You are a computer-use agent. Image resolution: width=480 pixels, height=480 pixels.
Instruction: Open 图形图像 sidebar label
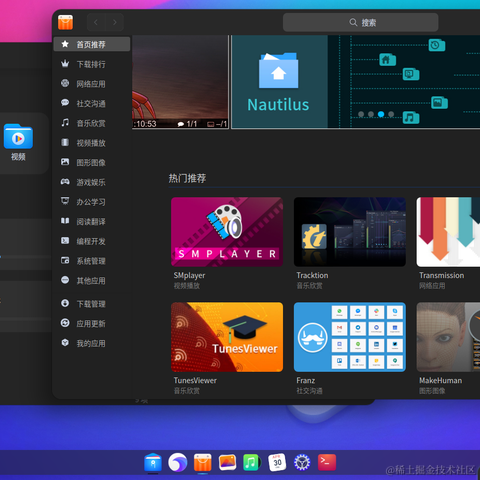coord(91,162)
